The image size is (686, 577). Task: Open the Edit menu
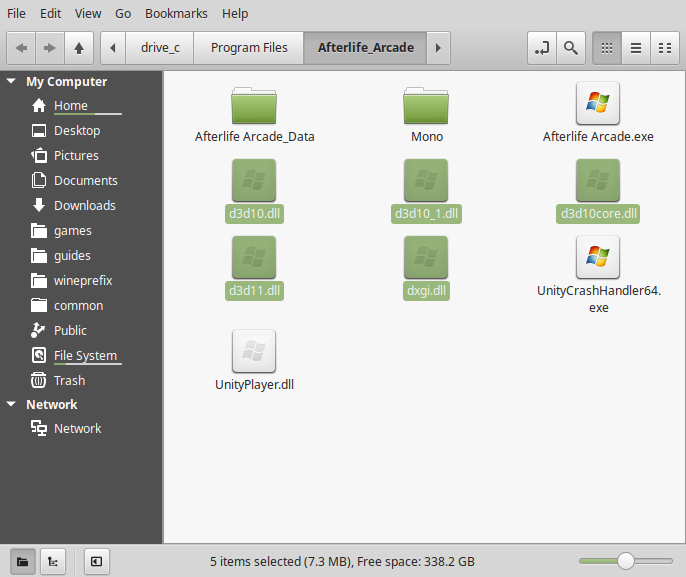coord(50,14)
